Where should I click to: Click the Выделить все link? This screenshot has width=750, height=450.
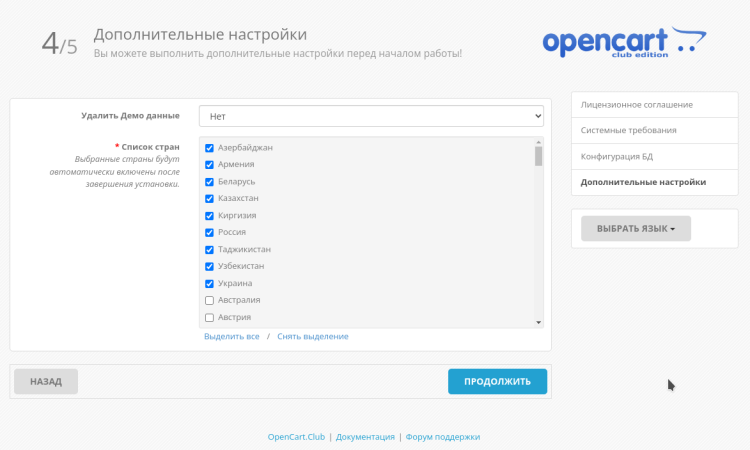pos(231,337)
